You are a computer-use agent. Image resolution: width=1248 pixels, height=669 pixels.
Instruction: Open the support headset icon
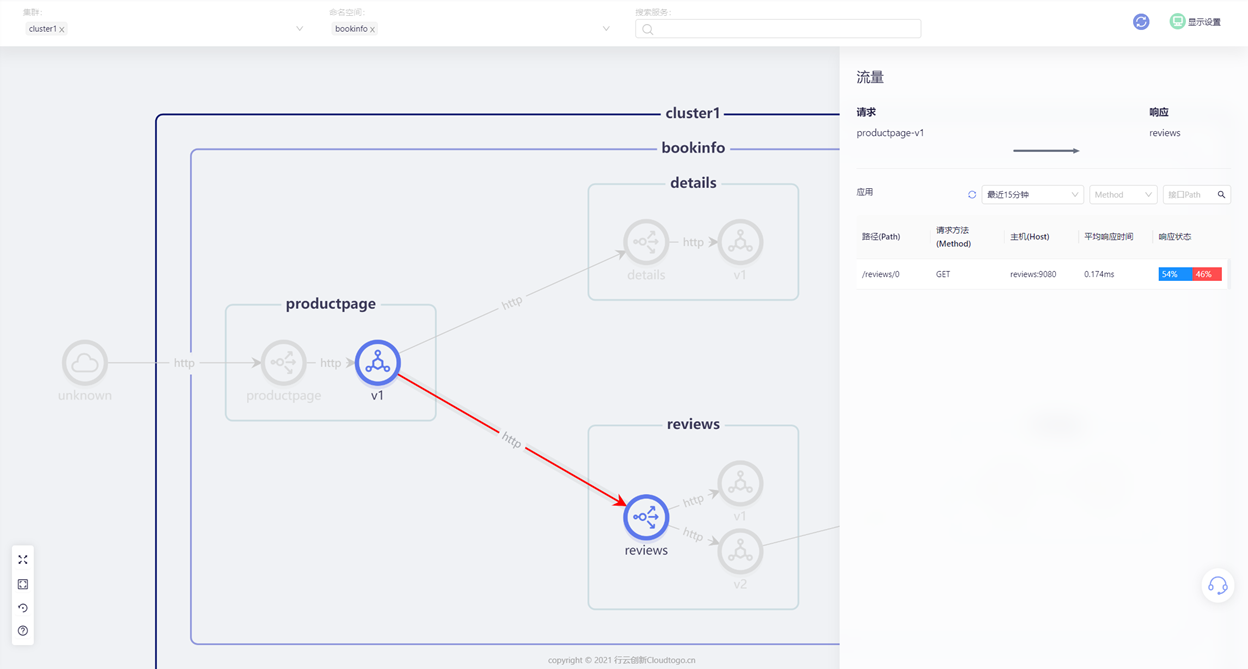[1217, 585]
